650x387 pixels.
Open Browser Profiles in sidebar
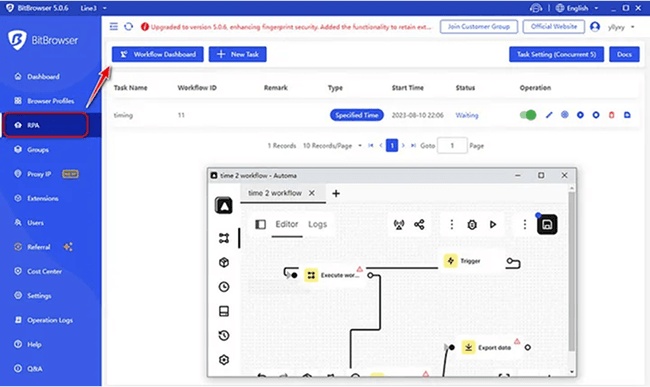click(45, 101)
